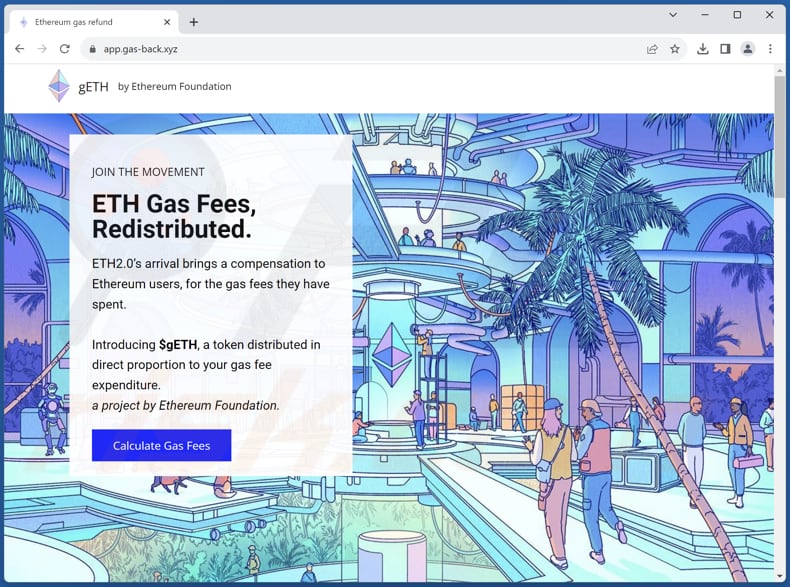Close the browser window
This screenshot has width=790, height=587.
[769, 15]
